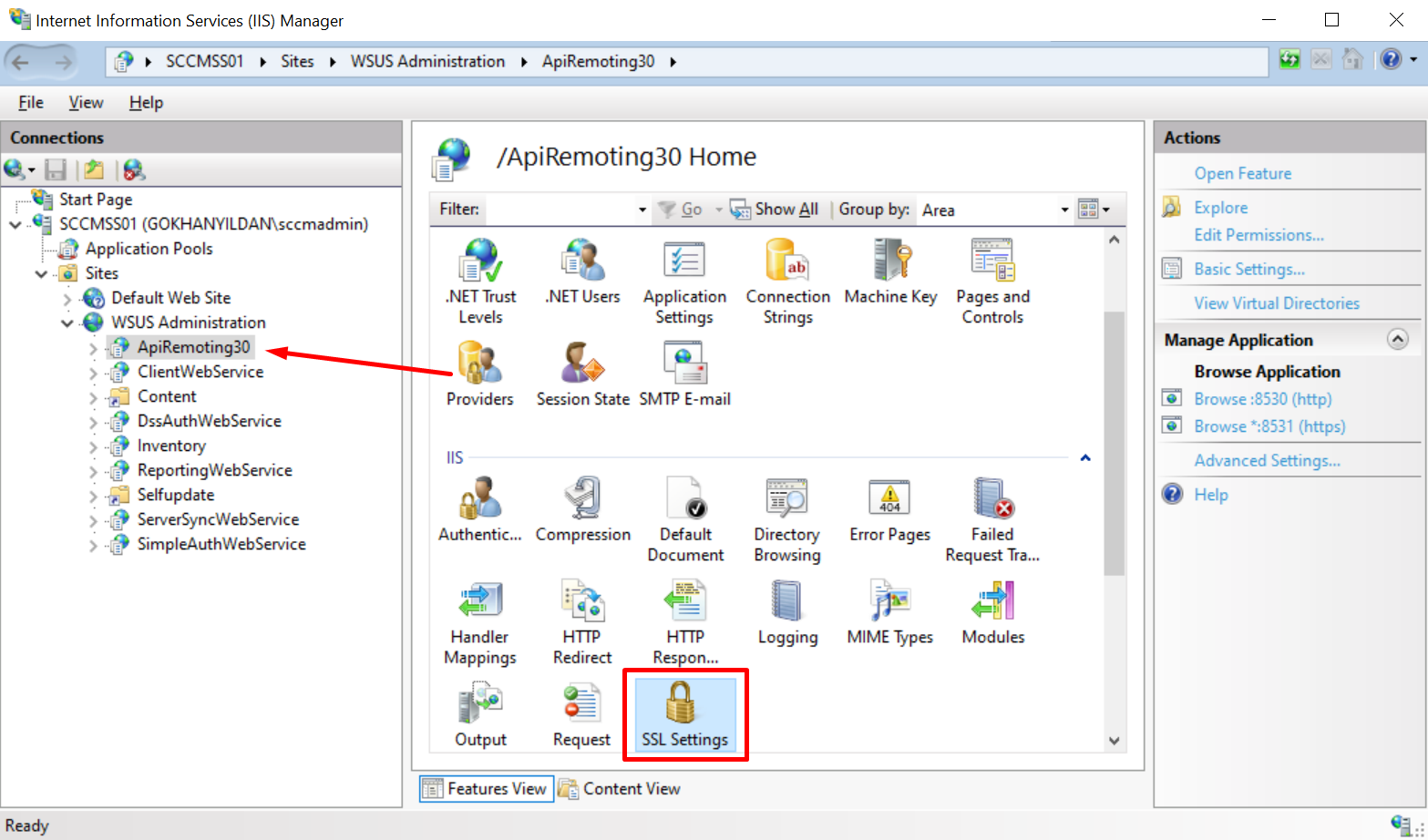
Task: Open the SMTP E-mail feature
Action: (x=684, y=374)
